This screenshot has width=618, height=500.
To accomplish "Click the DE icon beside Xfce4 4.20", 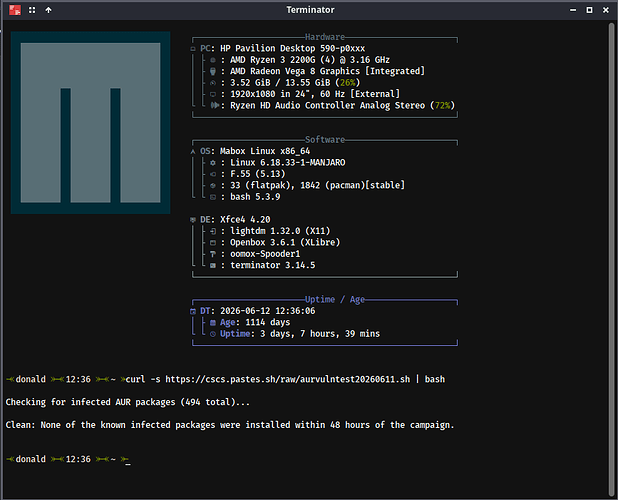I will [x=193, y=220].
